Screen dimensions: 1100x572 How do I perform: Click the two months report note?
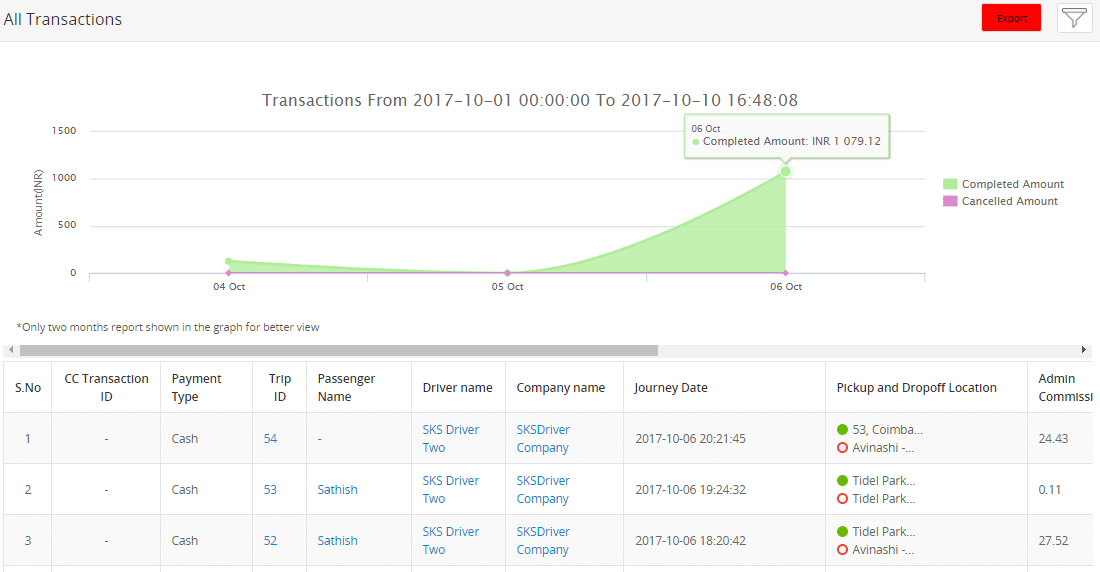coord(168,327)
